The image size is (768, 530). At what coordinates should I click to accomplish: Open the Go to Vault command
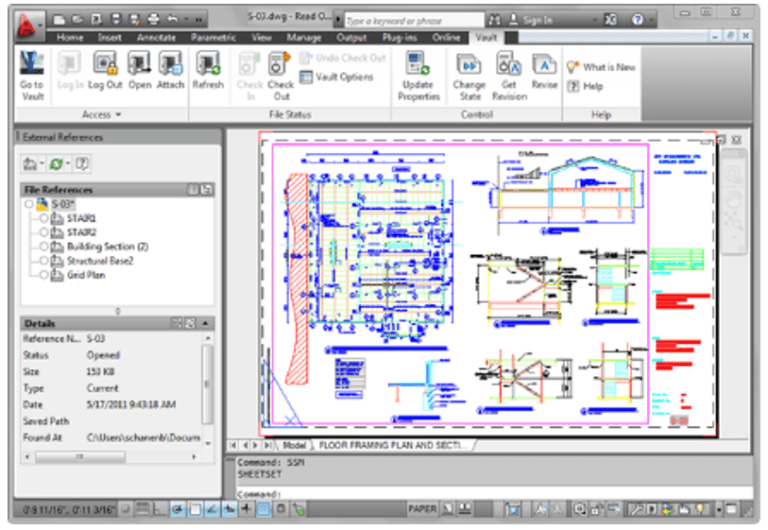point(32,75)
